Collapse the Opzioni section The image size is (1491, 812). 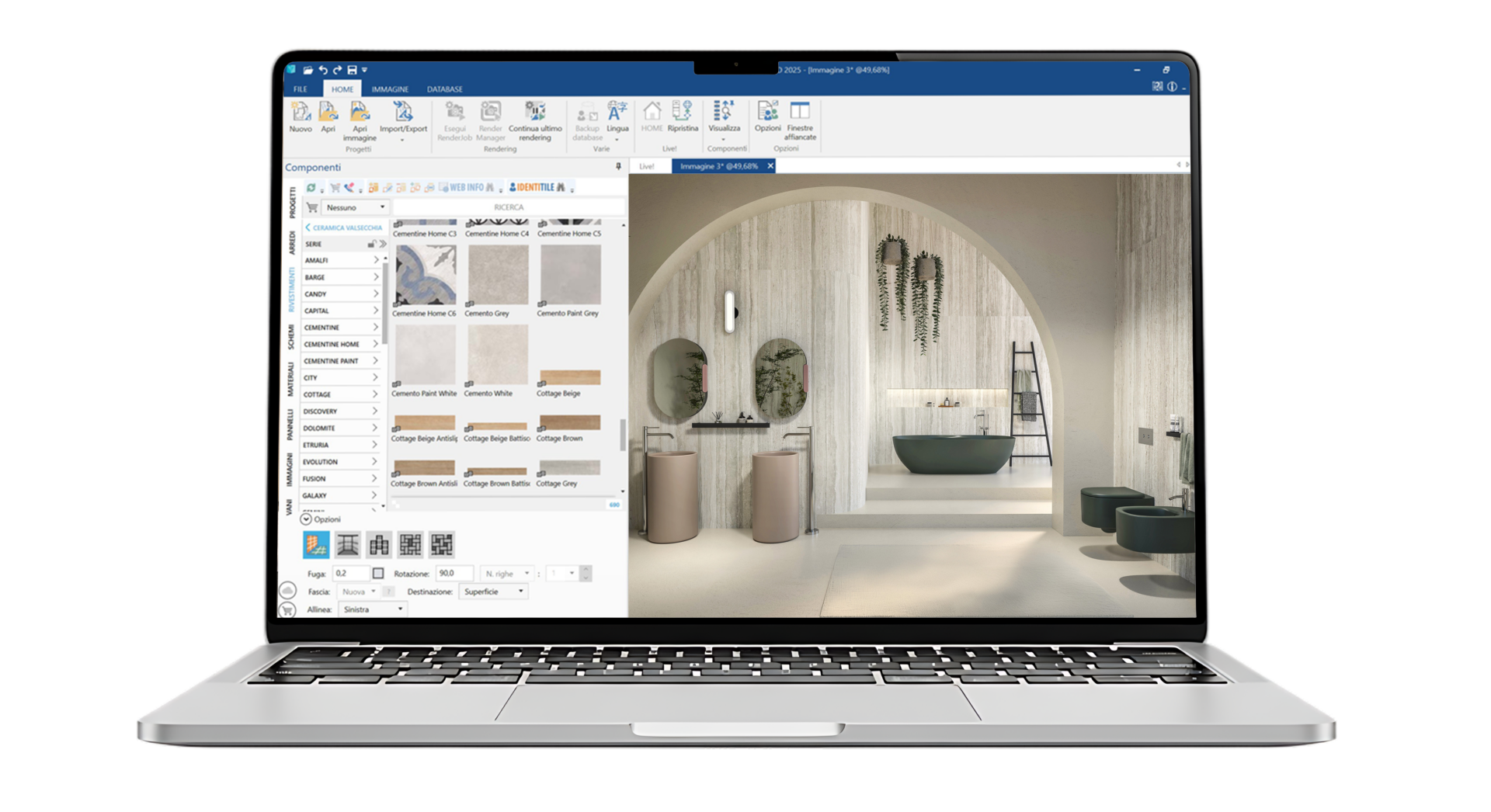click(306, 519)
